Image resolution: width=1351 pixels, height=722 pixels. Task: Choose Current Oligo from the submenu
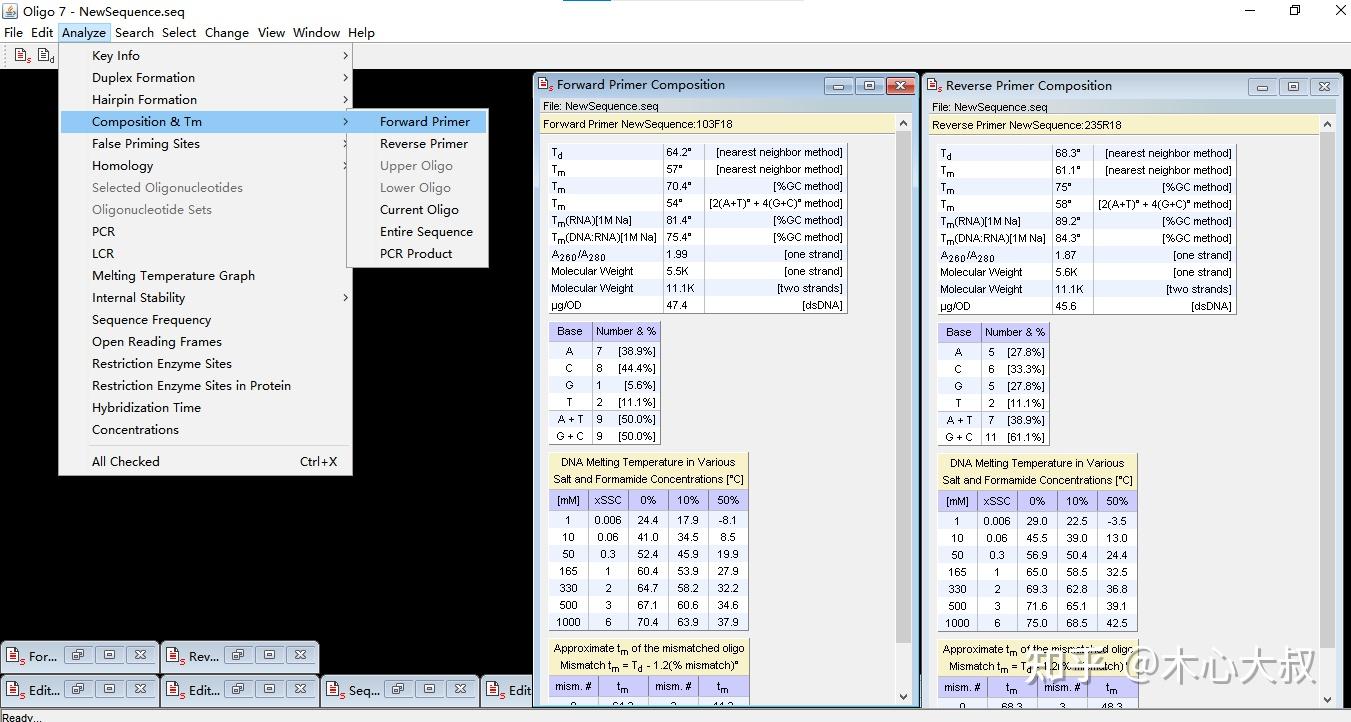[417, 210]
